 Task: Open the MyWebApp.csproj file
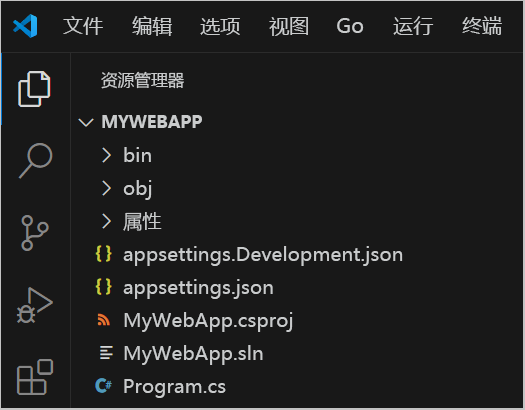tap(208, 321)
